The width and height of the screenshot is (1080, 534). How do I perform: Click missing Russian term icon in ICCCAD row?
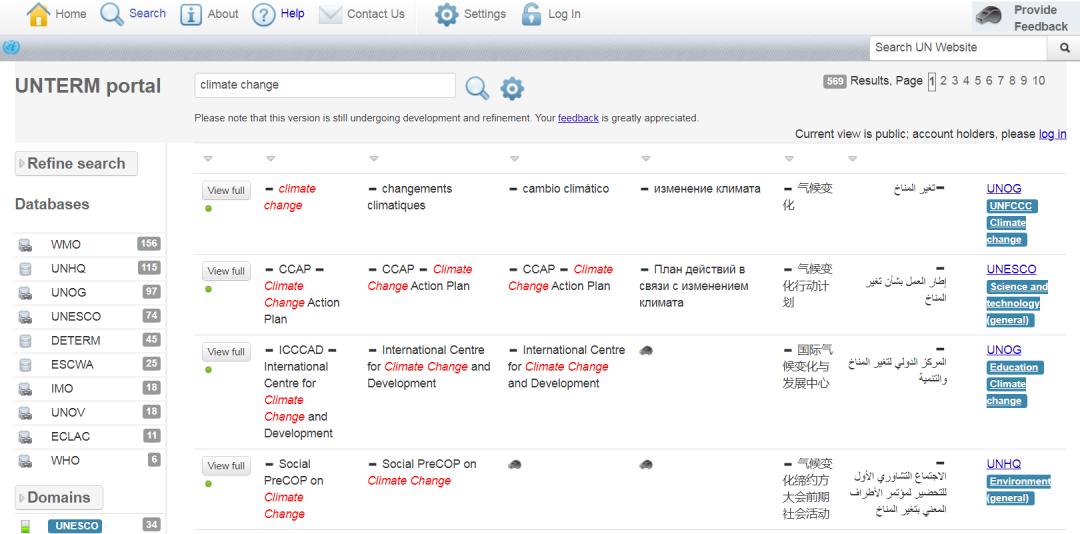(646, 350)
